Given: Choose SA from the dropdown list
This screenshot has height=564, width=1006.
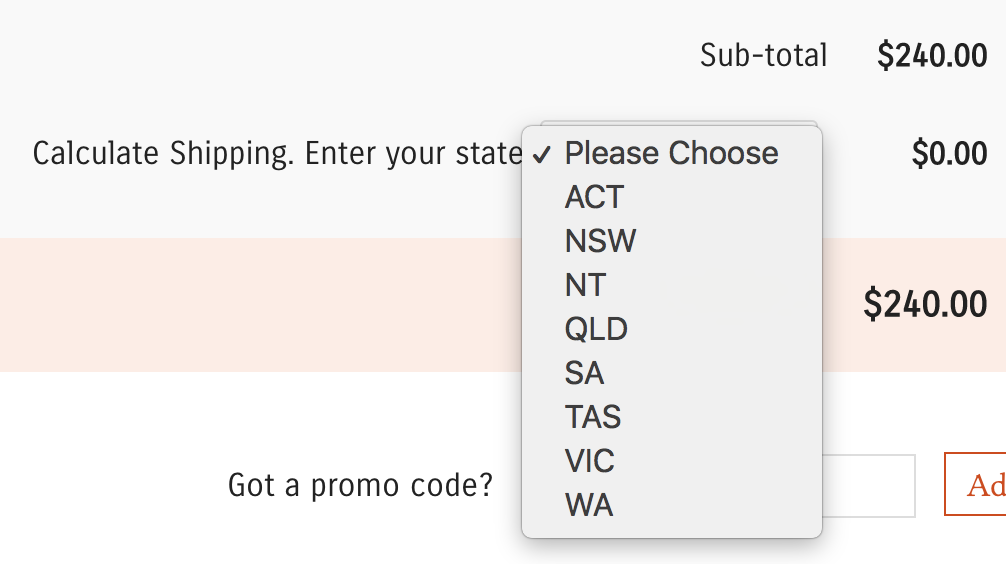Looking at the screenshot, I should 584,373.
